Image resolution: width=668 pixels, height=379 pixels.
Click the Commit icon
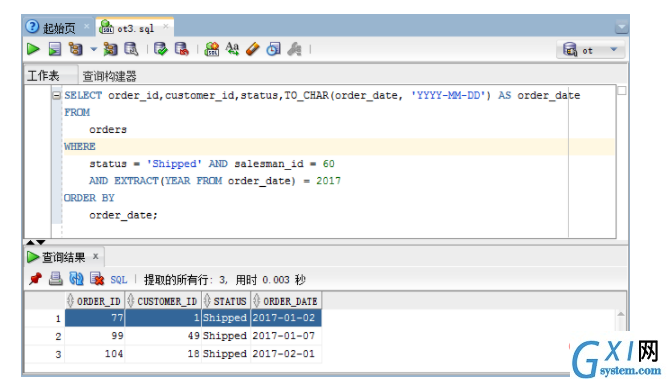161,49
